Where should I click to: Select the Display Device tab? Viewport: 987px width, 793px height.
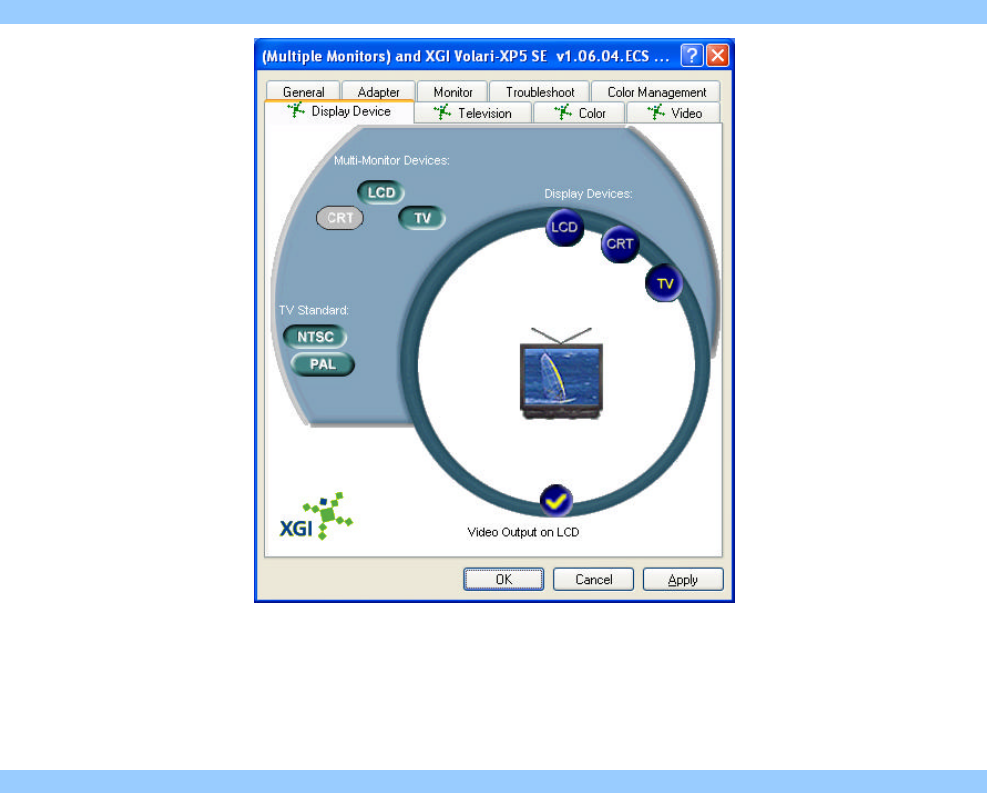coord(339,111)
